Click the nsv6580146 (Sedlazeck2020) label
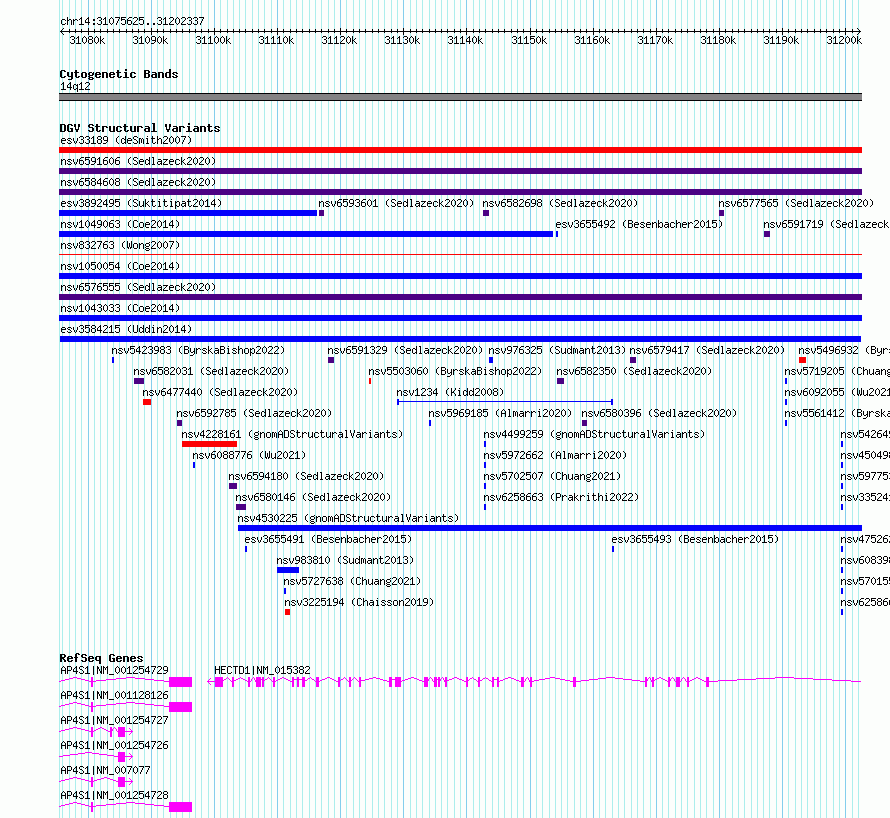Image resolution: width=890 pixels, height=818 pixels. (313, 497)
